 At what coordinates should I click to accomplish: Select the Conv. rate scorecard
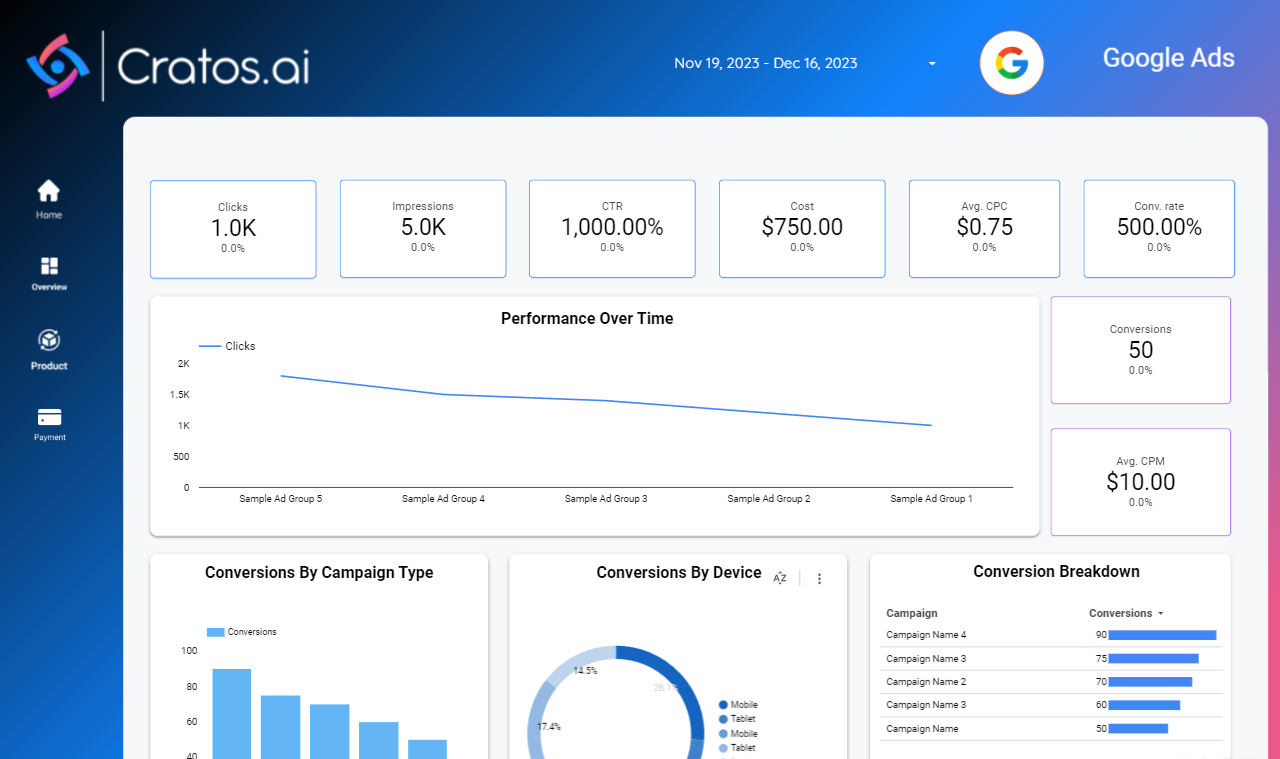(x=1159, y=229)
